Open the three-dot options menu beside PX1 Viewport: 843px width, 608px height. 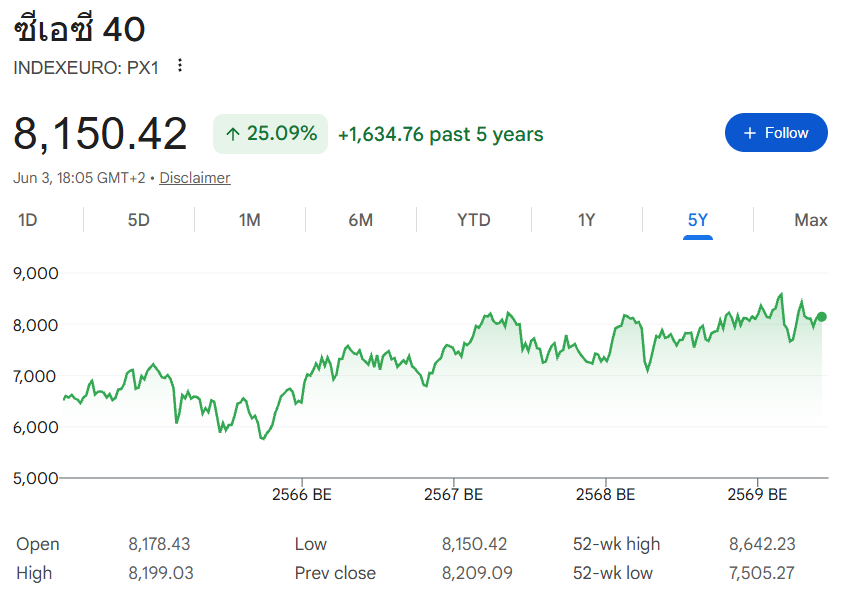(180, 66)
